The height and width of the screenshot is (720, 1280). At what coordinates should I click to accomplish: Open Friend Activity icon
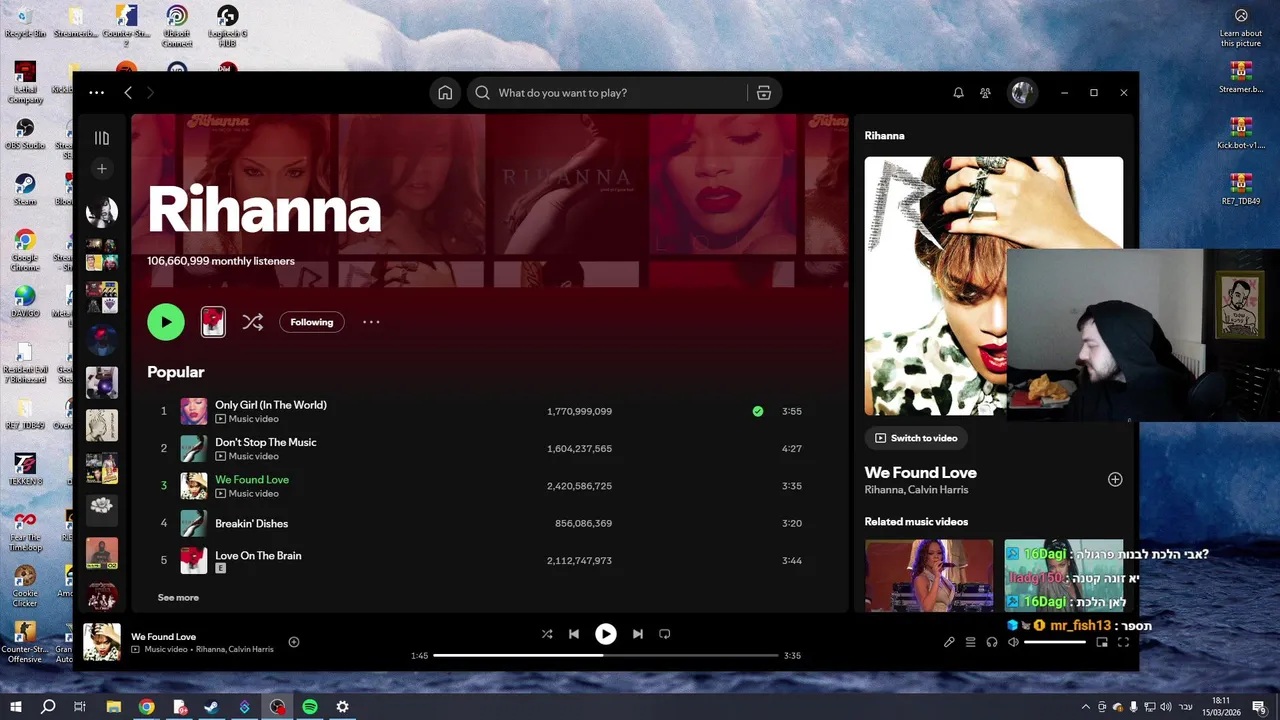point(985,93)
